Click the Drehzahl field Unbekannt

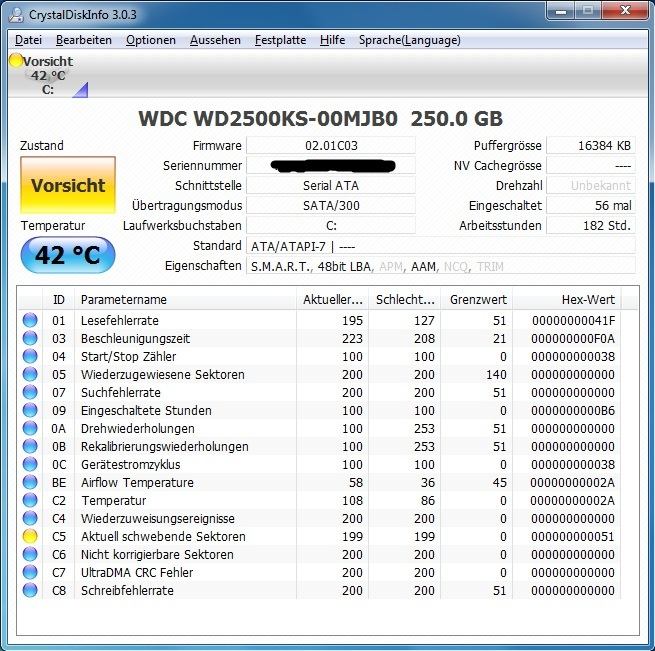coord(591,186)
